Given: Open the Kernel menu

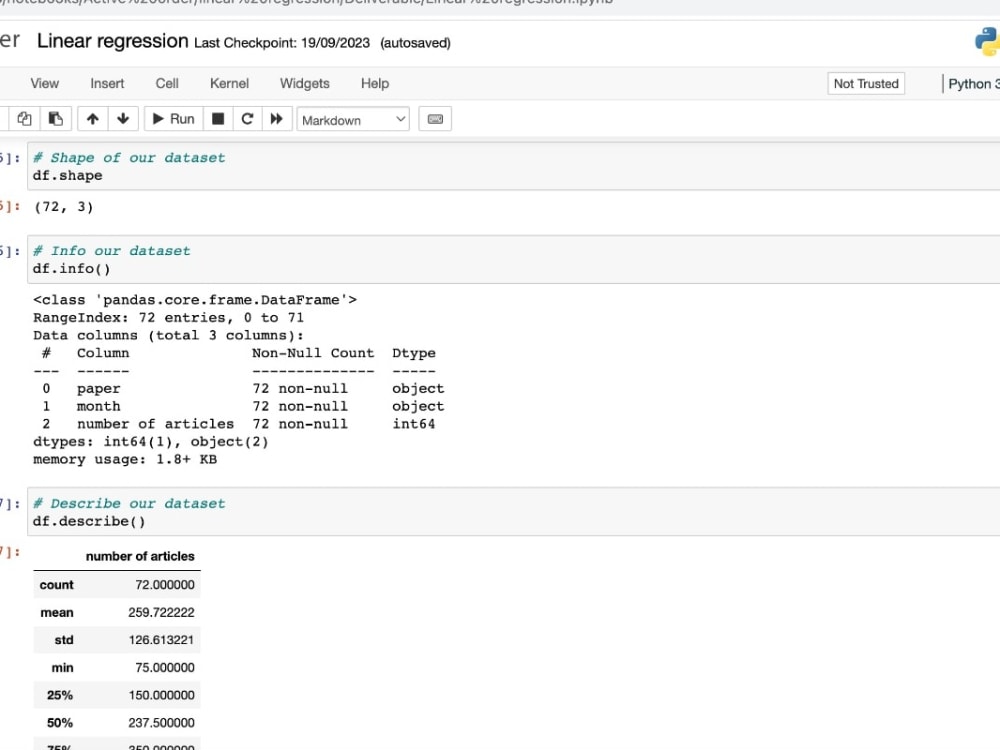Looking at the screenshot, I should click(230, 84).
